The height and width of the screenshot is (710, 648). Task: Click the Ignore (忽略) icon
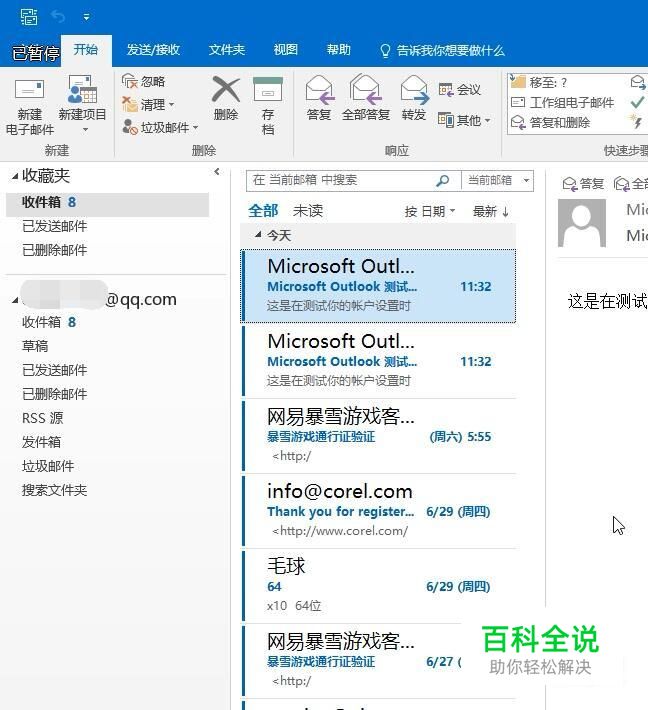[130, 81]
